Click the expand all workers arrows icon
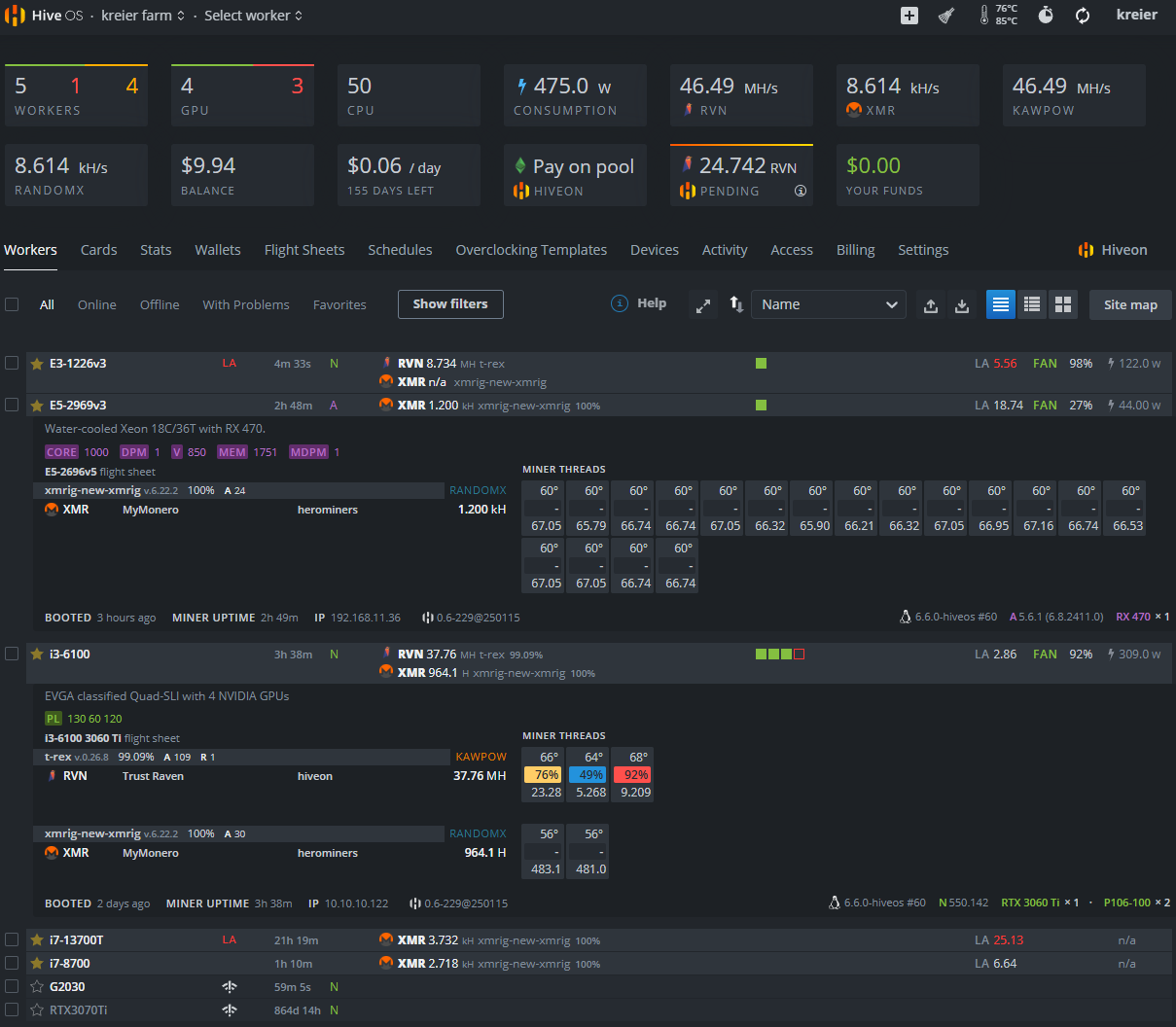The image size is (1176, 1027). point(703,305)
